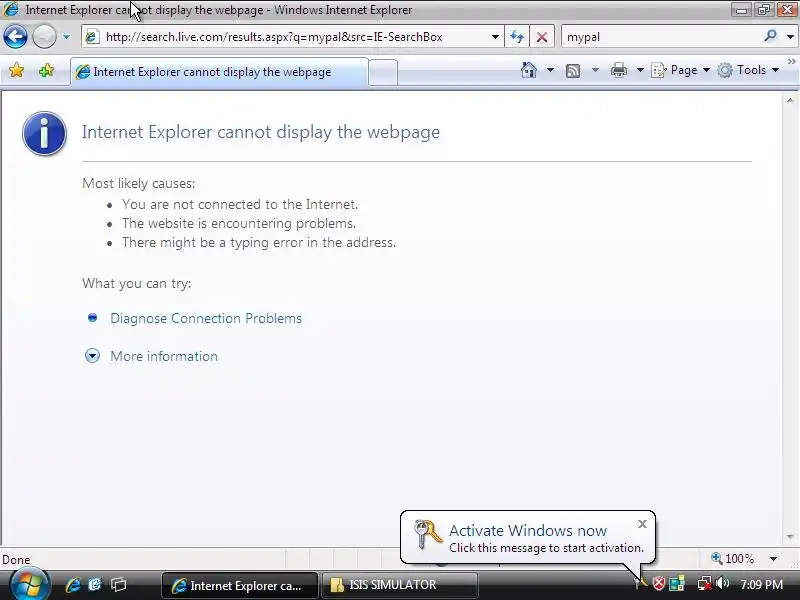Launch Internet Explorer from Quick Launch

[72, 585]
